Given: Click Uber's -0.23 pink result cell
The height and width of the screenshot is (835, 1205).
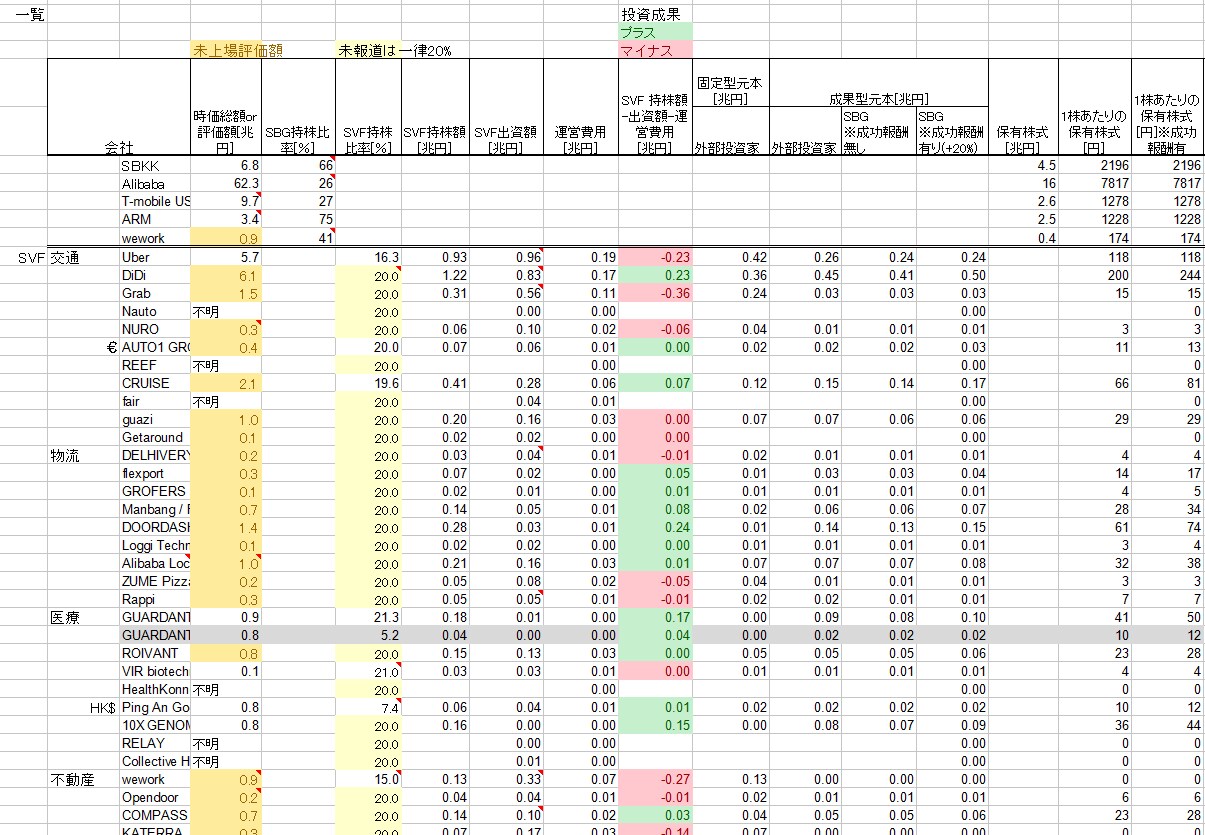Looking at the screenshot, I should pos(655,257).
